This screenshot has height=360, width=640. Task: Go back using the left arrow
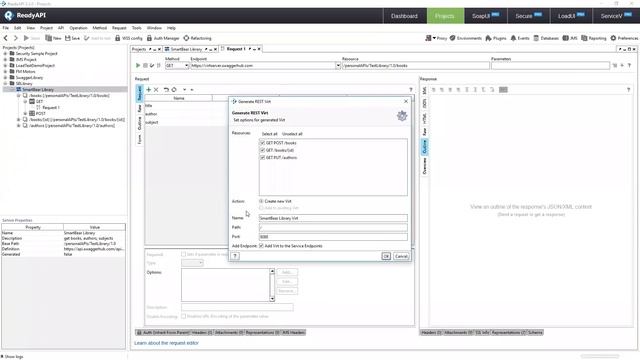click(6, 38)
